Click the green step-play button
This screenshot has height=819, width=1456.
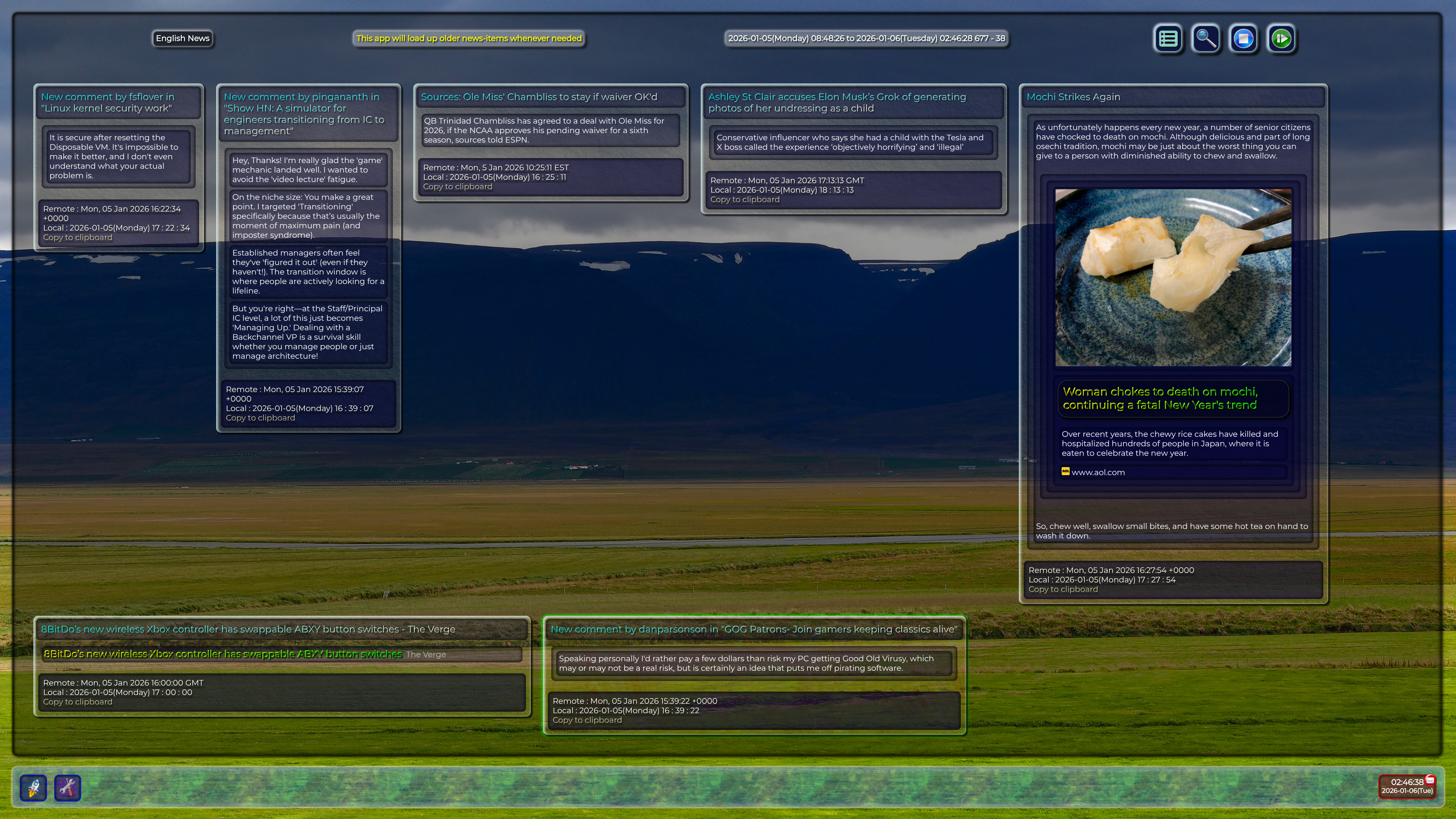point(1281,38)
